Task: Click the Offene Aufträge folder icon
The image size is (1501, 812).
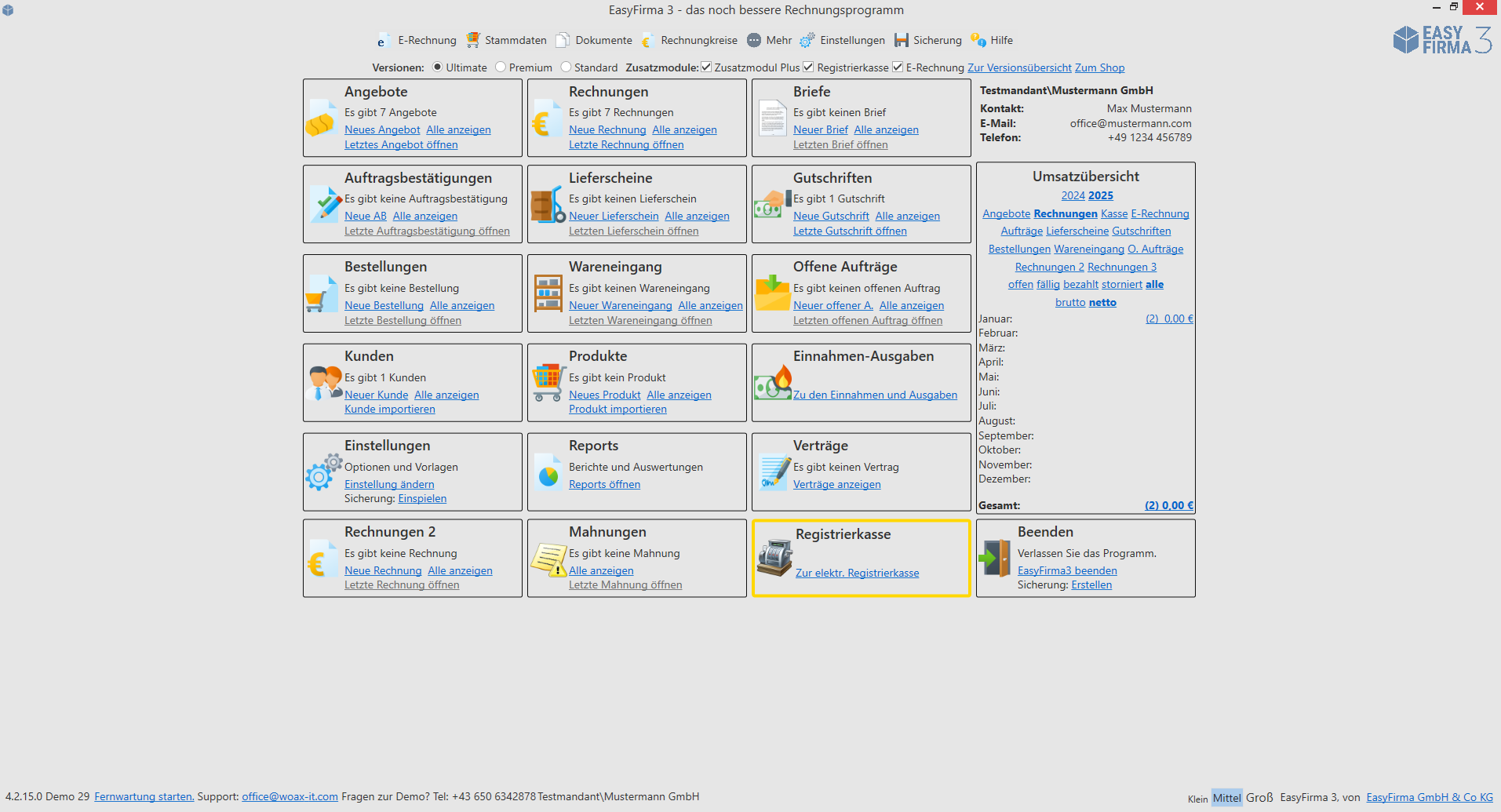Action: click(x=772, y=293)
